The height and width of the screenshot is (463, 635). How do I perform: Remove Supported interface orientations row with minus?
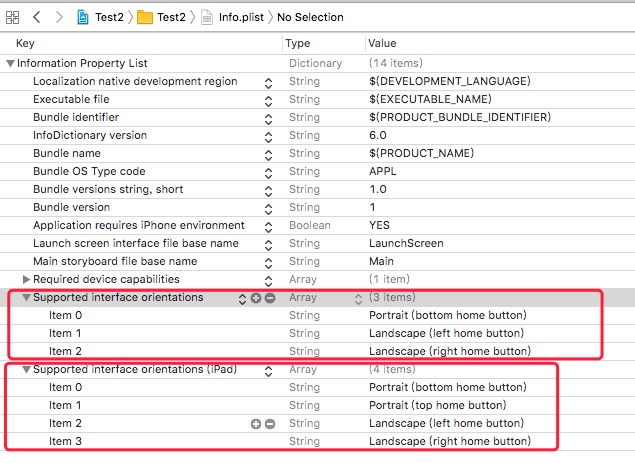click(269, 298)
